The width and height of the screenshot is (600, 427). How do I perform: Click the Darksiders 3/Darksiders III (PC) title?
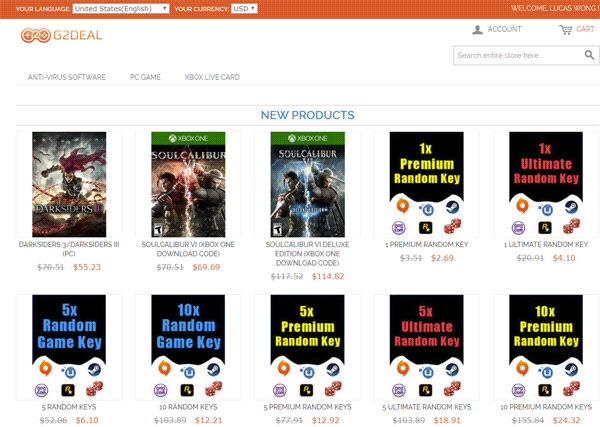[x=69, y=249]
